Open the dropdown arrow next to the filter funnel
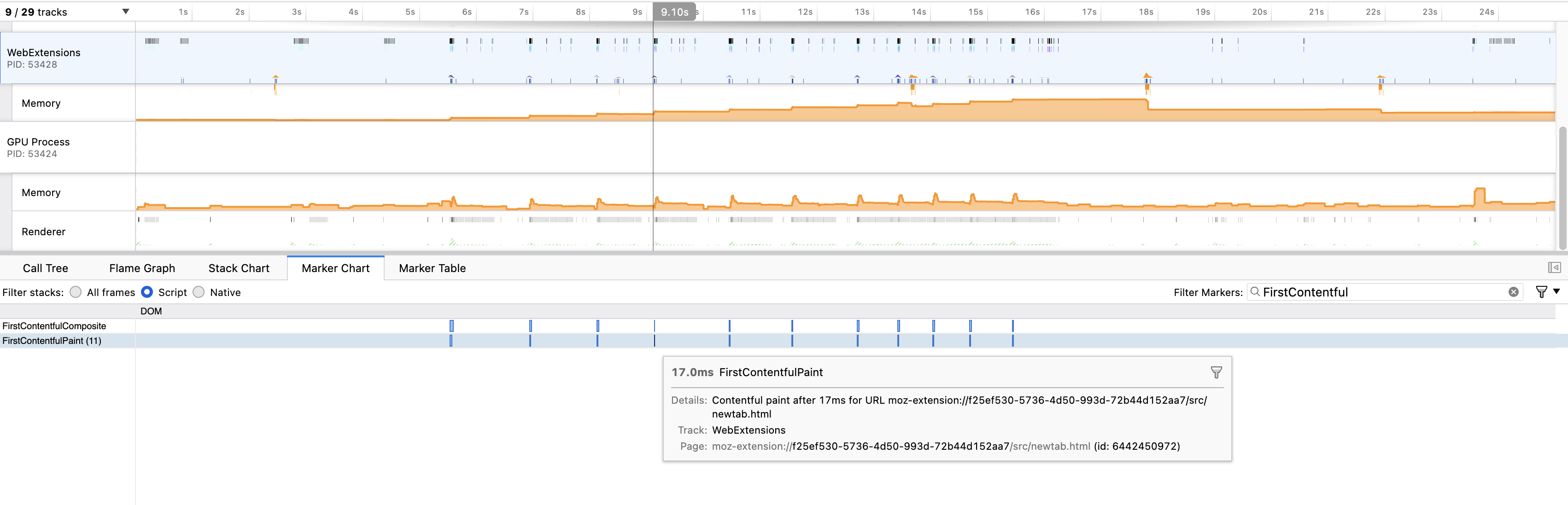The width and height of the screenshot is (1568, 505). pyautogui.click(x=1556, y=292)
